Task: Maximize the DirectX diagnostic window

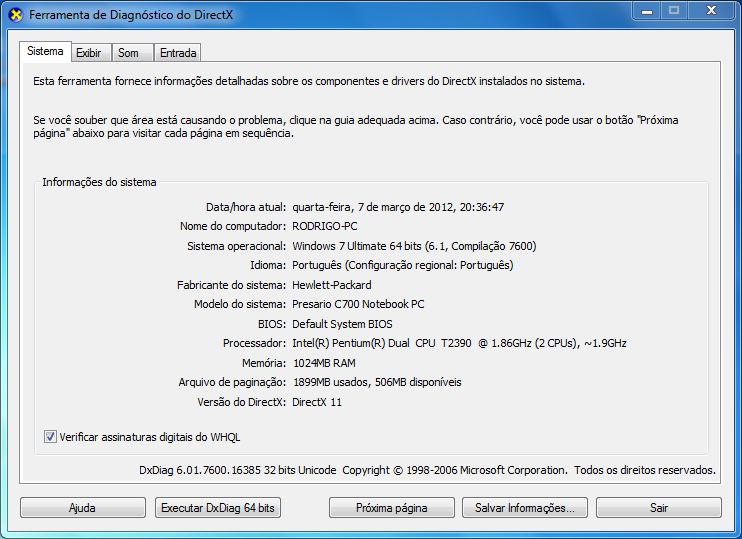Action: click(673, 11)
